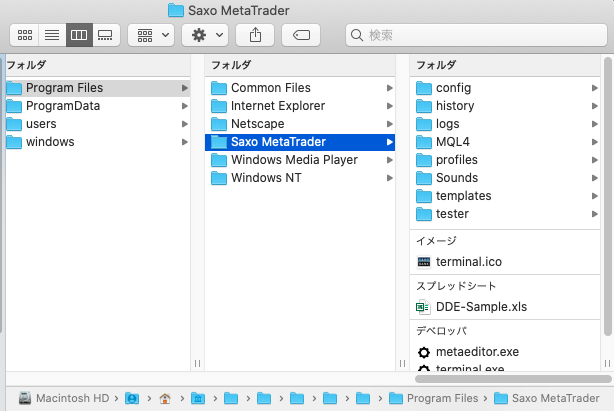Open the Sounds folder
Viewport: 614px width, 411px height.
[x=505, y=178]
